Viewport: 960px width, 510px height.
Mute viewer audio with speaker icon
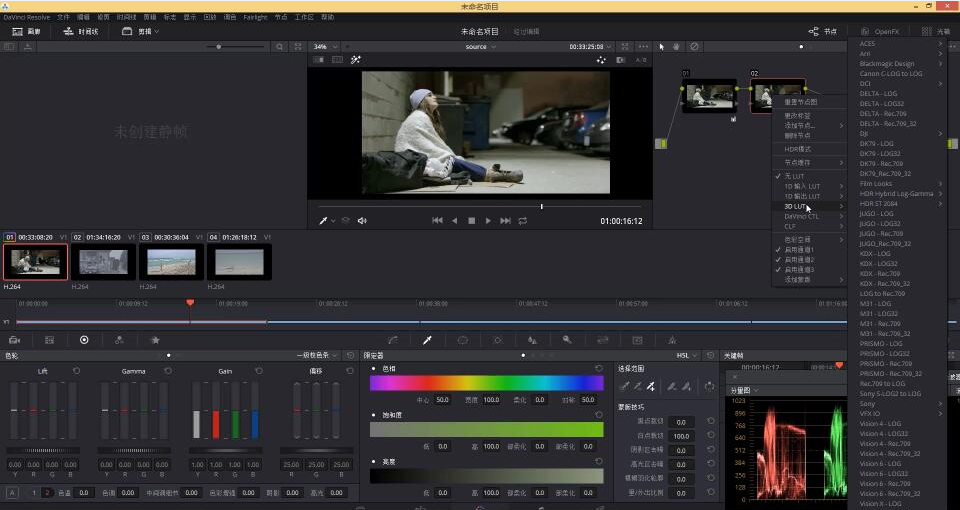coord(362,220)
